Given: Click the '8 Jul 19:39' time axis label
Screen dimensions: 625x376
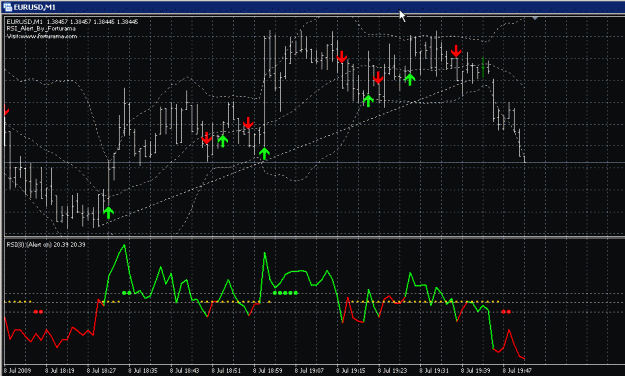Looking at the screenshot, I should pos(476,370).
